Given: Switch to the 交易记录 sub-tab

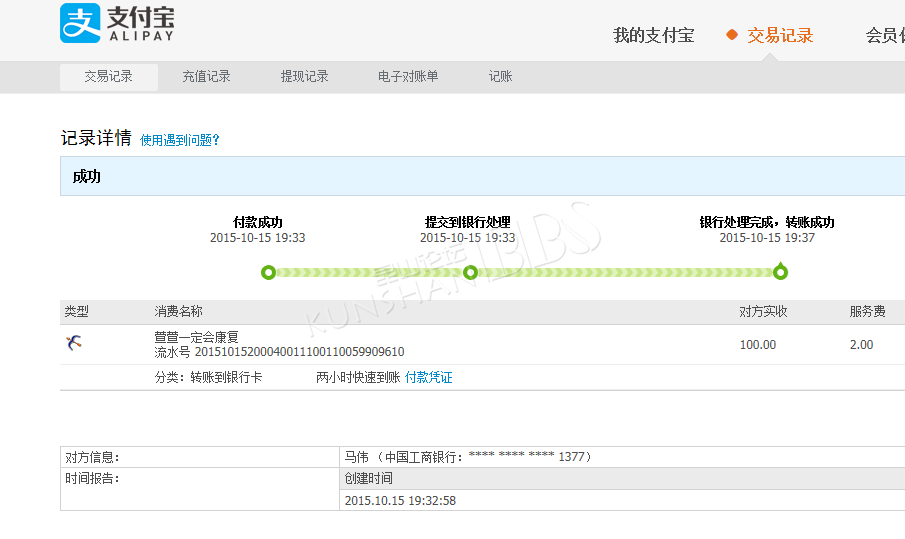Looking at the screenshot, I should click(x=109, y=77).
